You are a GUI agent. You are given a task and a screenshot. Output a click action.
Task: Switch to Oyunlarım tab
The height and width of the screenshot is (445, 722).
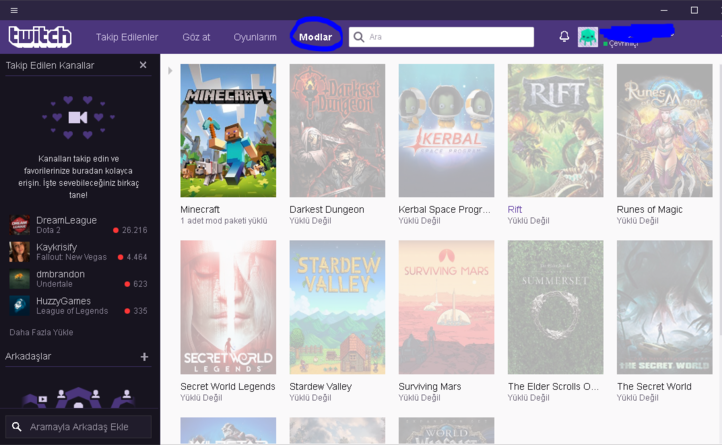pyautogui.click(x=255, y=37)
